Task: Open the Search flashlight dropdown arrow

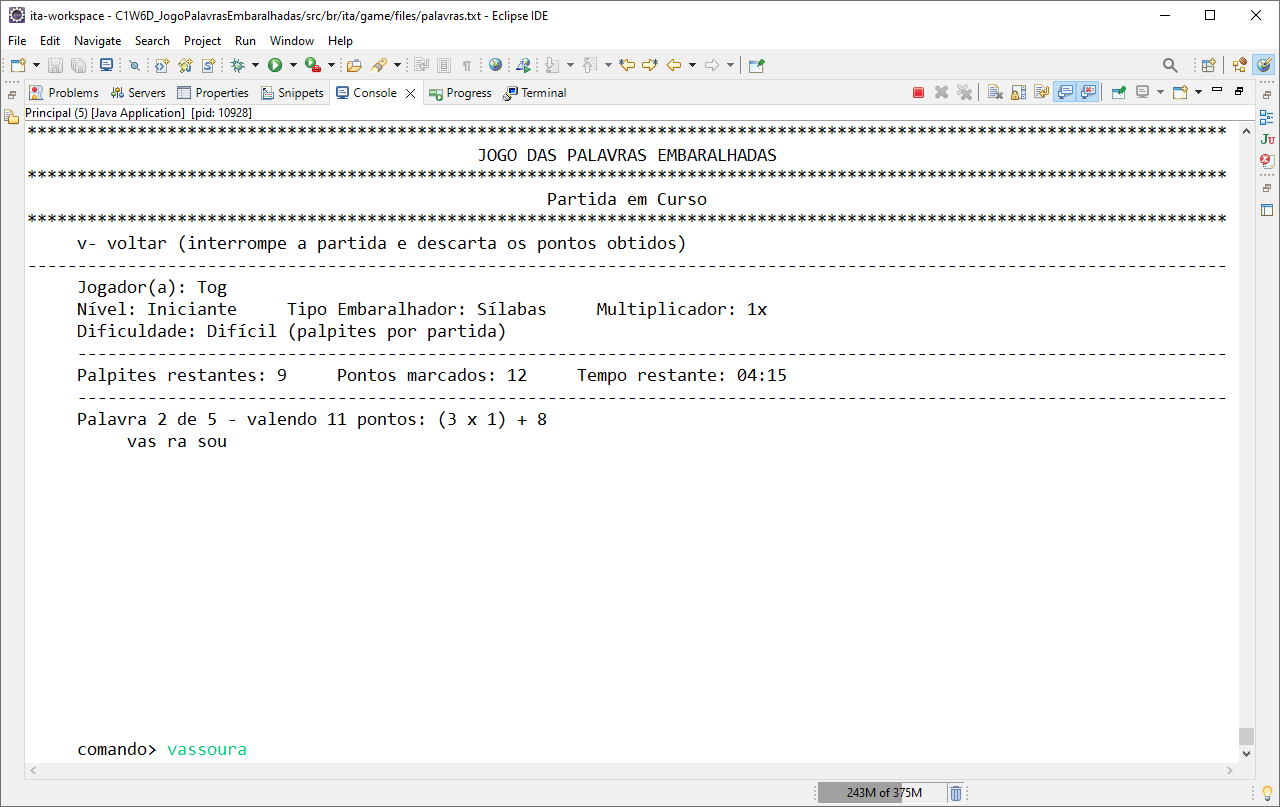Action: point(397,65)
